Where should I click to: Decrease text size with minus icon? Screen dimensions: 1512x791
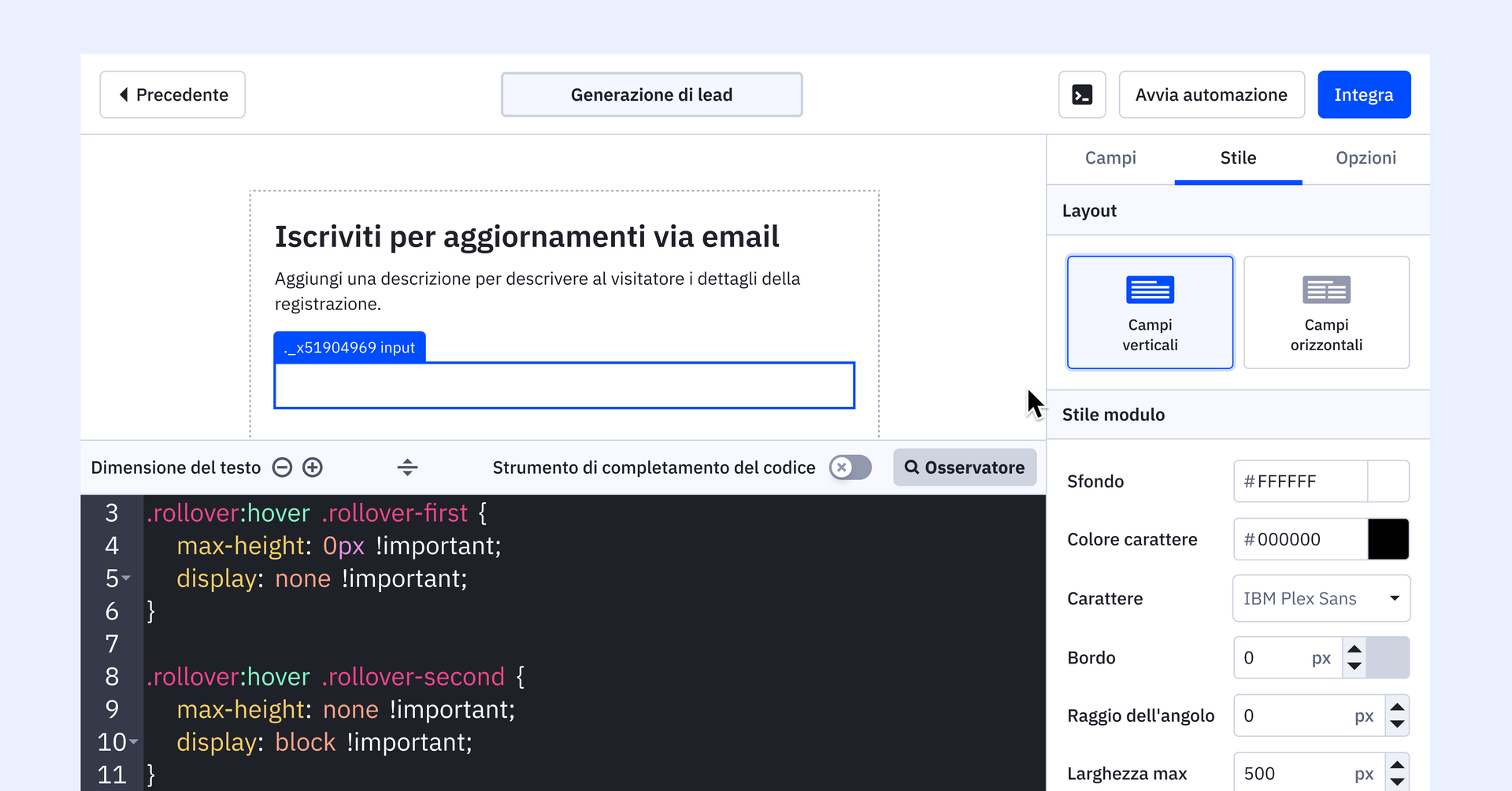click(282, 468)
